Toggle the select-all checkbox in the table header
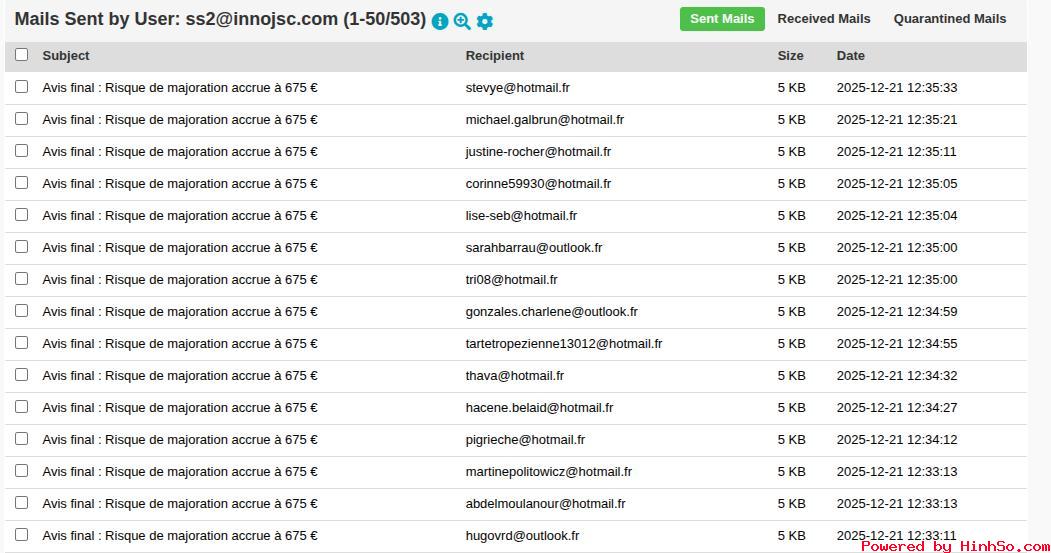This screenshot has height=553, width=1051. [x=22, y=55]
